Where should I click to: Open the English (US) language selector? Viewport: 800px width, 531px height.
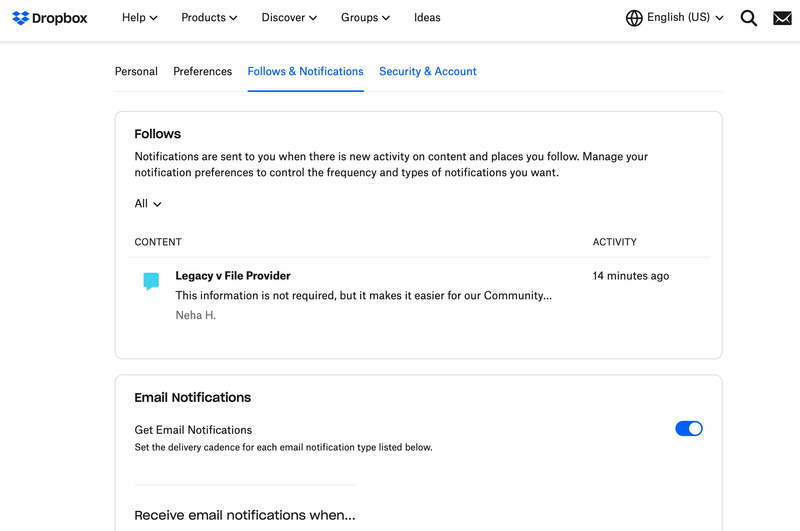click(x=685, y=18)
